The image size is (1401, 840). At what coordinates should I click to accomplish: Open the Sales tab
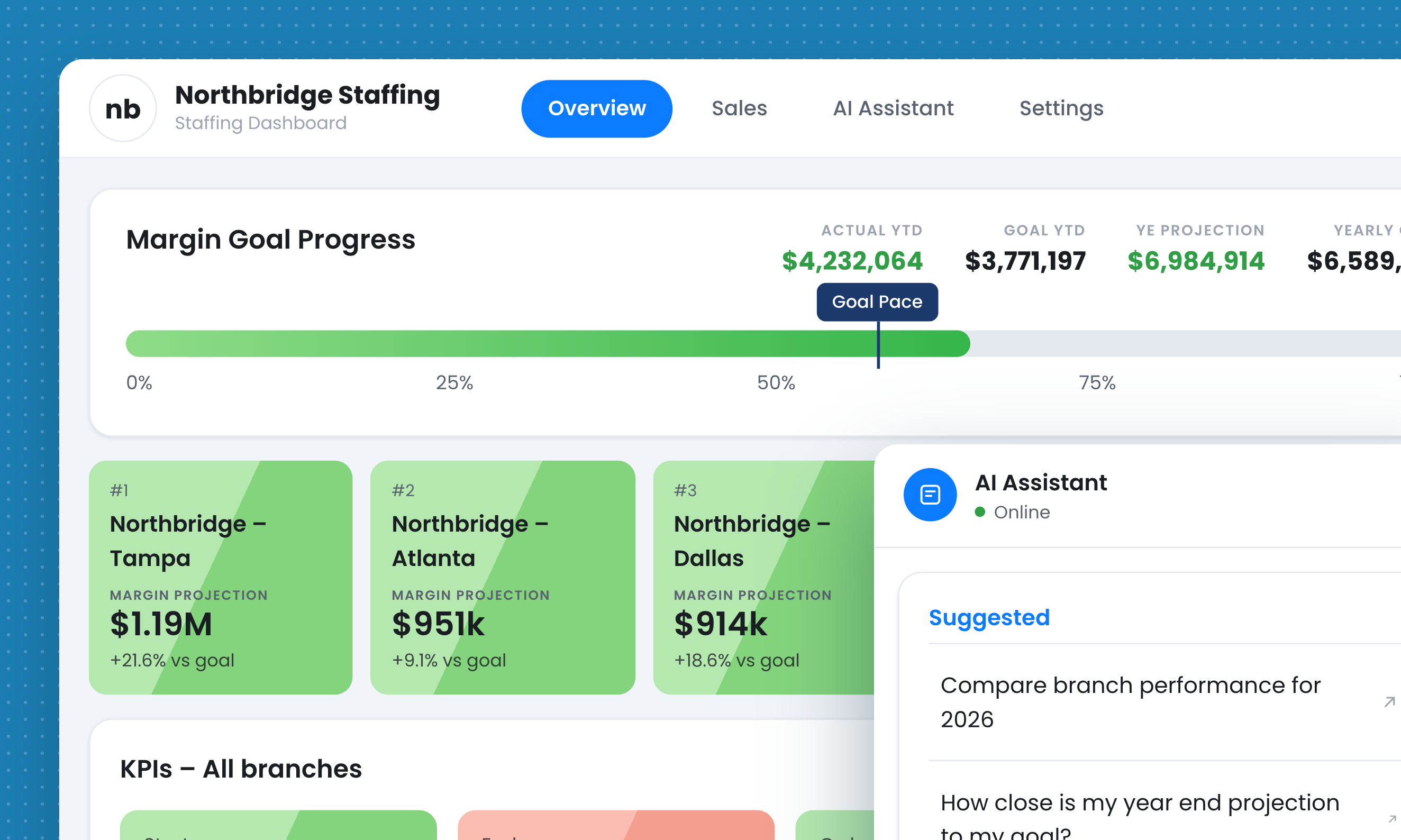click(739, 108)
